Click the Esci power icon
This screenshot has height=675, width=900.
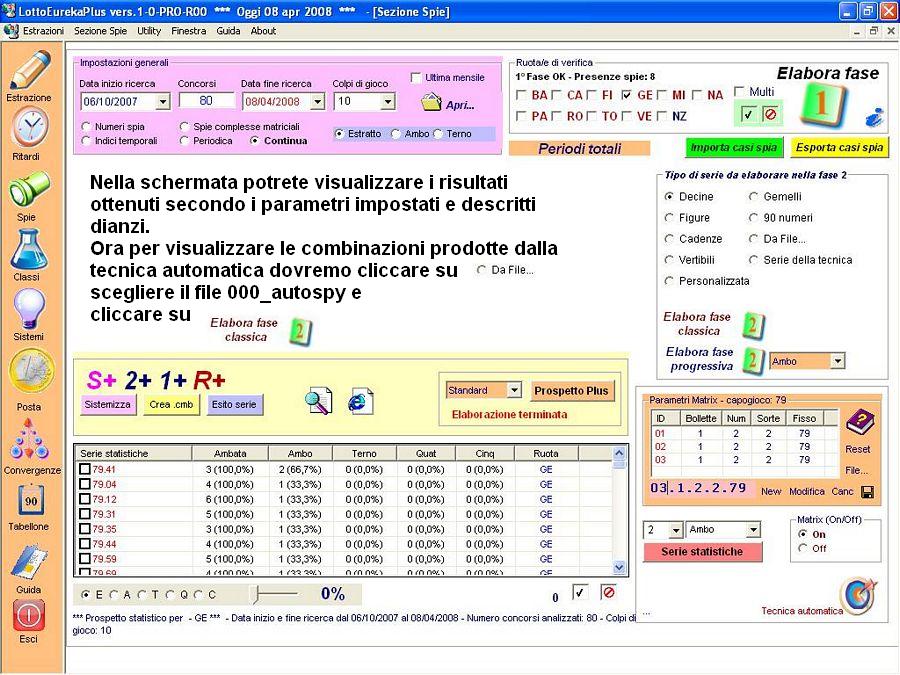(29, 615)
